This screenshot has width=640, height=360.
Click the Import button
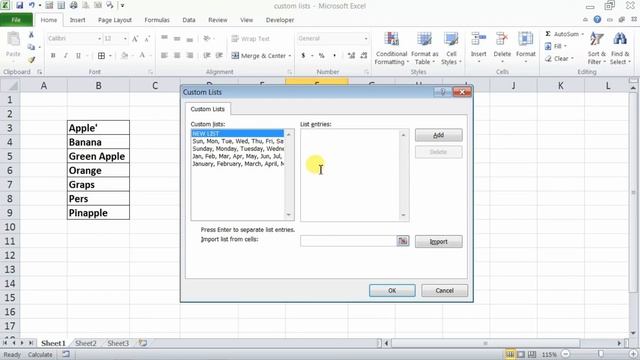click(x=439, y=242)
